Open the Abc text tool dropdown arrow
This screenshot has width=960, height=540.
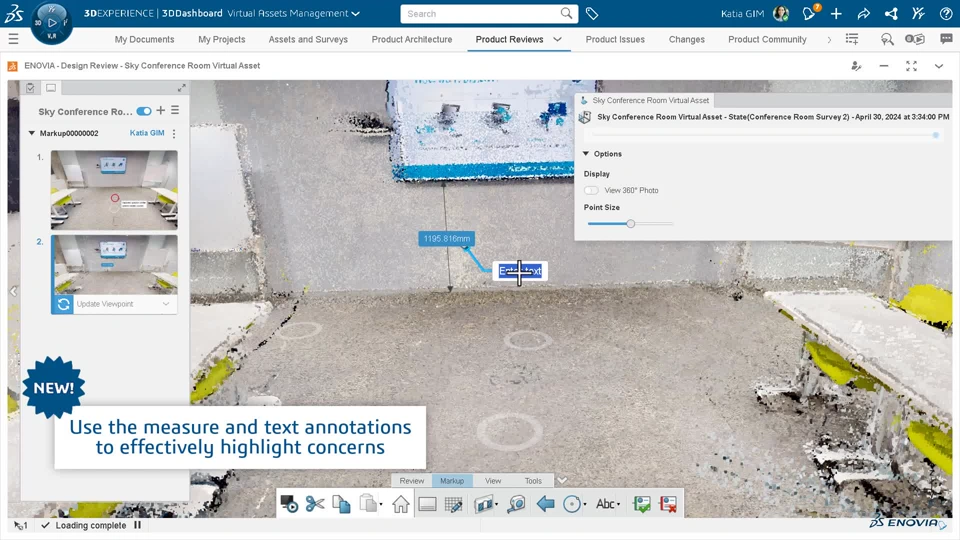618,504
